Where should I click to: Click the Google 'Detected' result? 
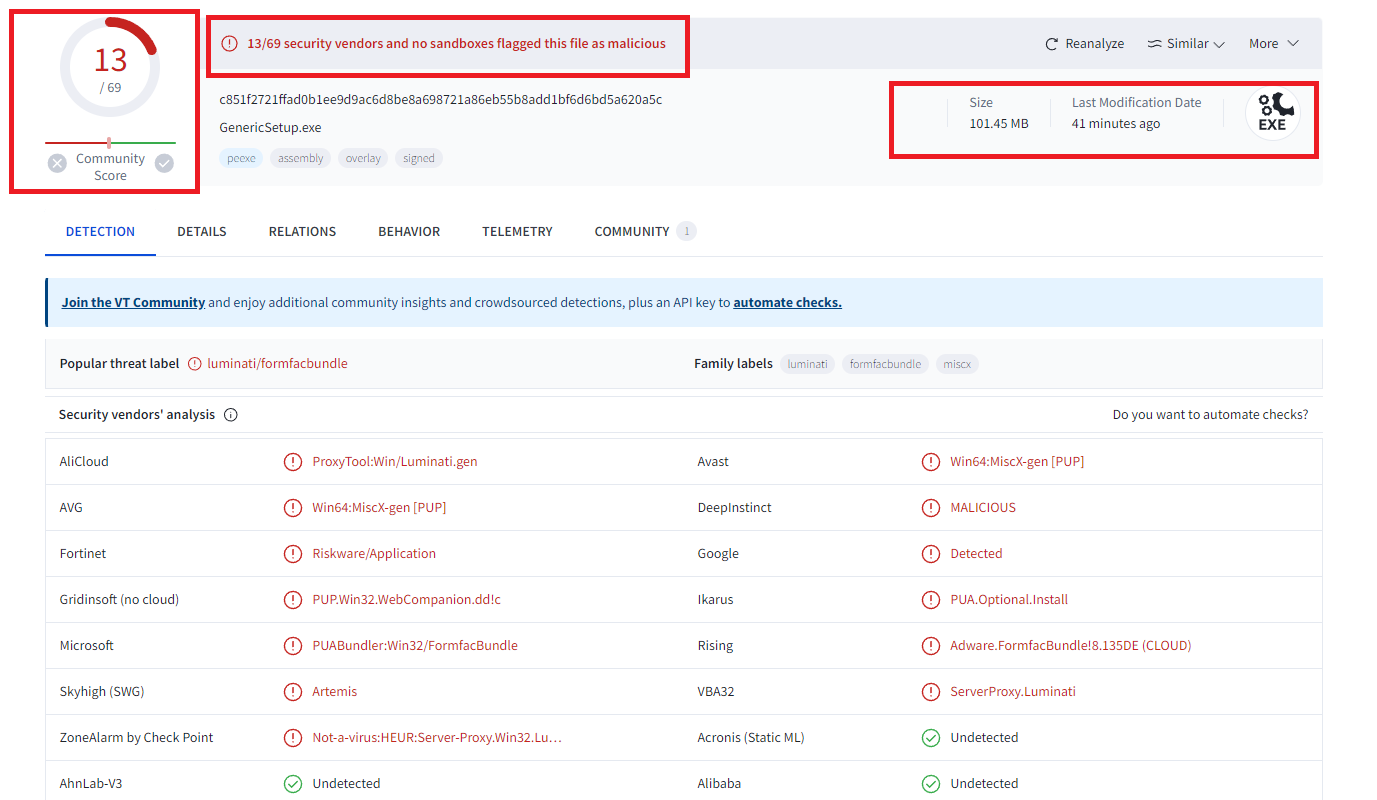(x=976, y=554)
